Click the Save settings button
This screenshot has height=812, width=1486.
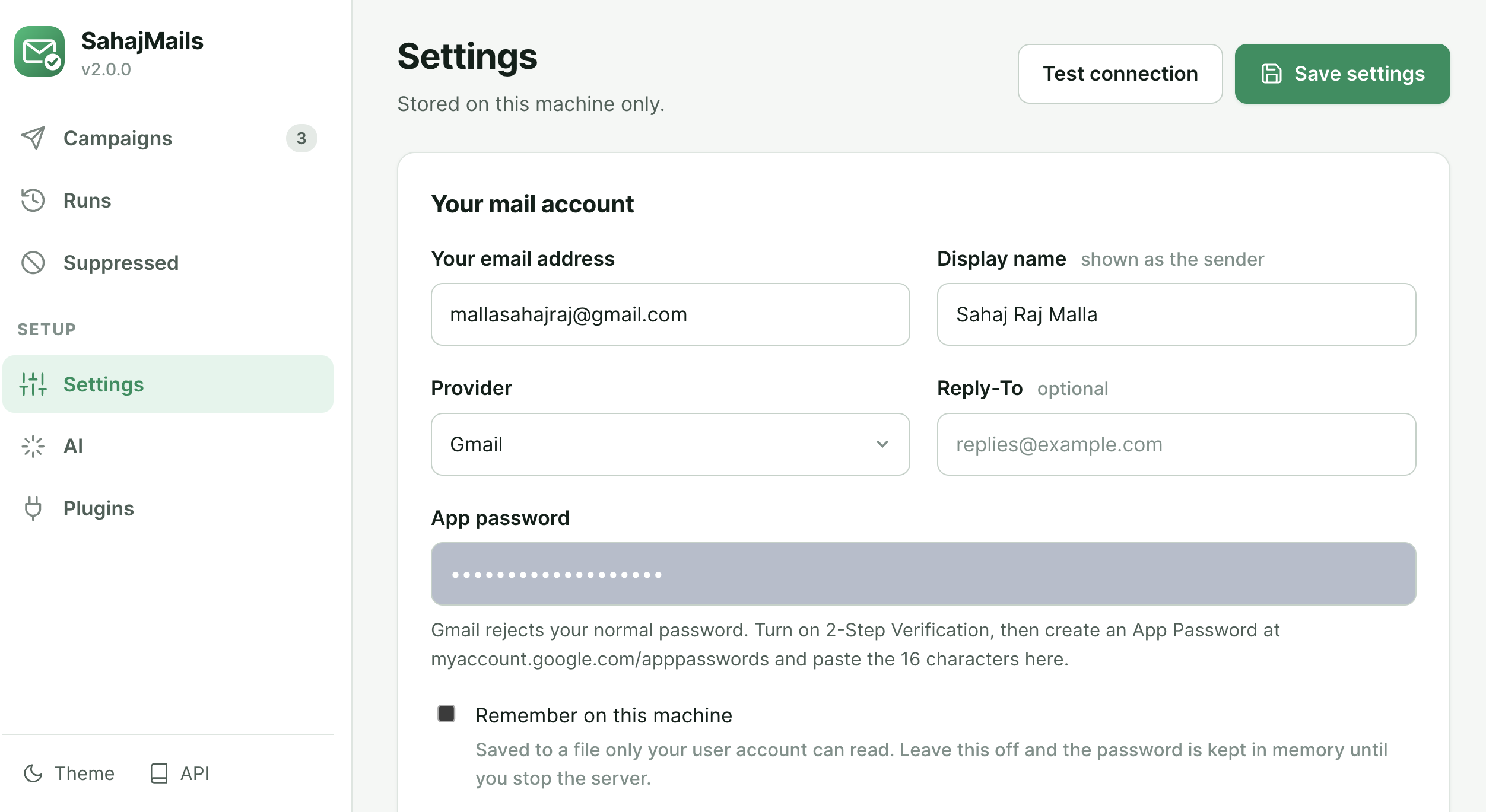(x=1342, y=74)
